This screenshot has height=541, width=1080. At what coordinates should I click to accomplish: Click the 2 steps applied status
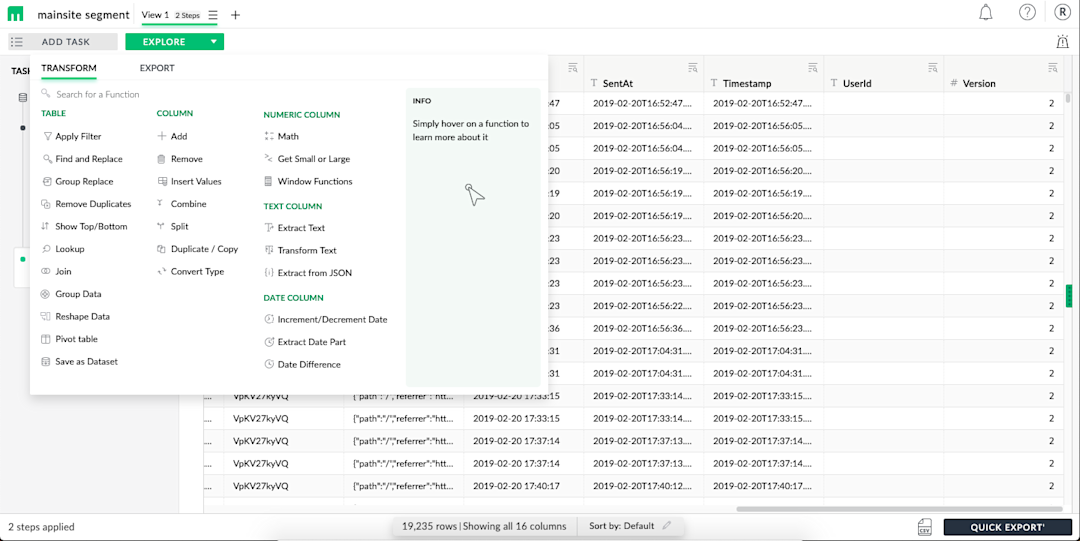tap(41, 527)
